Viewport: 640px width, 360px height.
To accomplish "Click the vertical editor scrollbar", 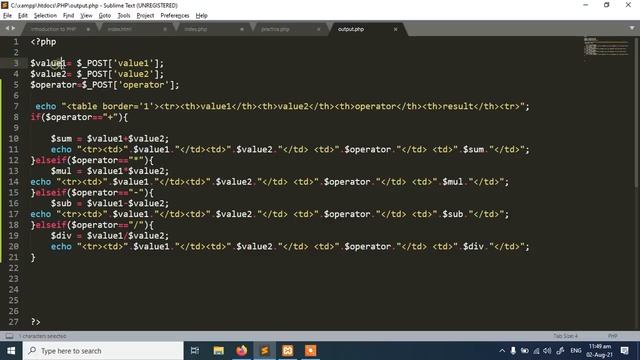I will coord(637,112).
